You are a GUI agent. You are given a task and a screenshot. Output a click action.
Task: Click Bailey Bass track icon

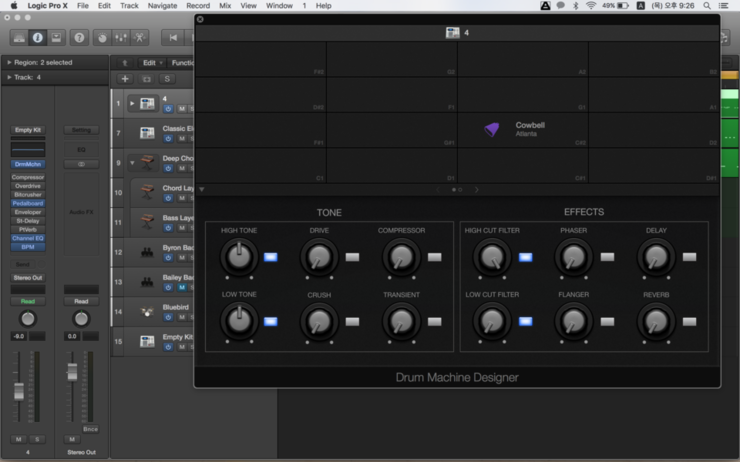[x=147, y=282]
